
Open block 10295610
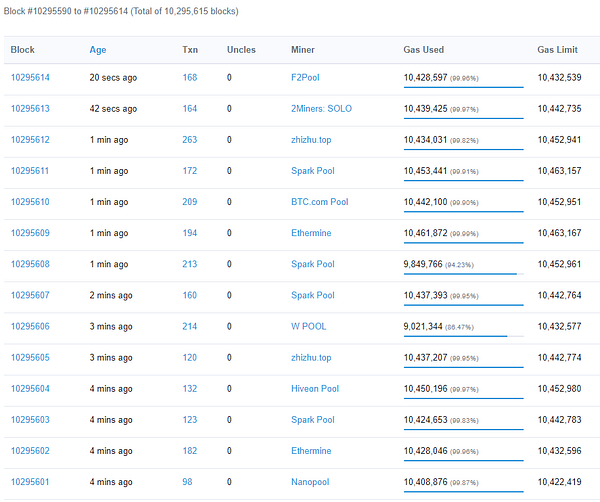(x=30, y=202)
